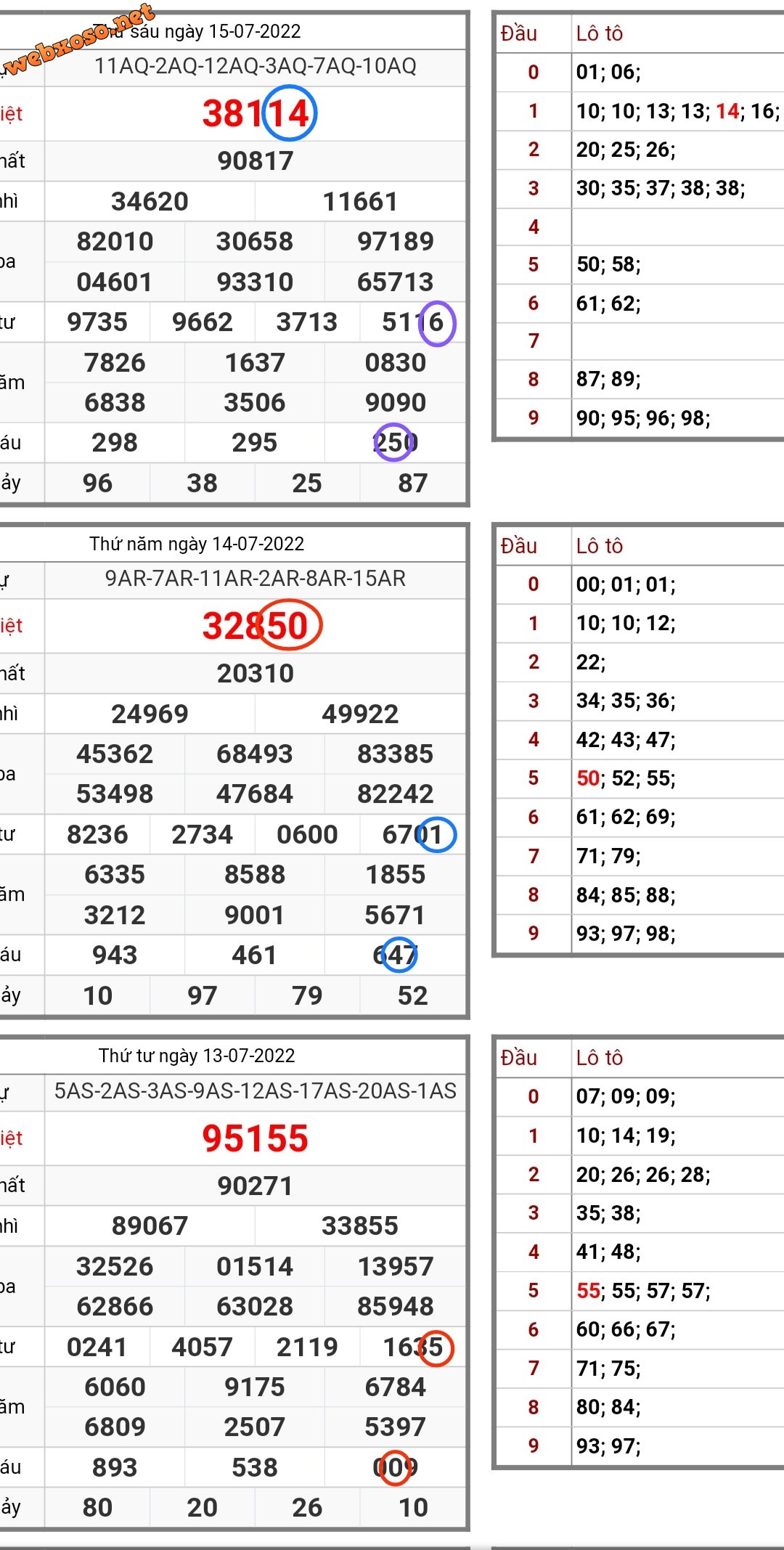Select second prize number 34620
This screenshot has width=784, height=1550.
coord(150,202)
